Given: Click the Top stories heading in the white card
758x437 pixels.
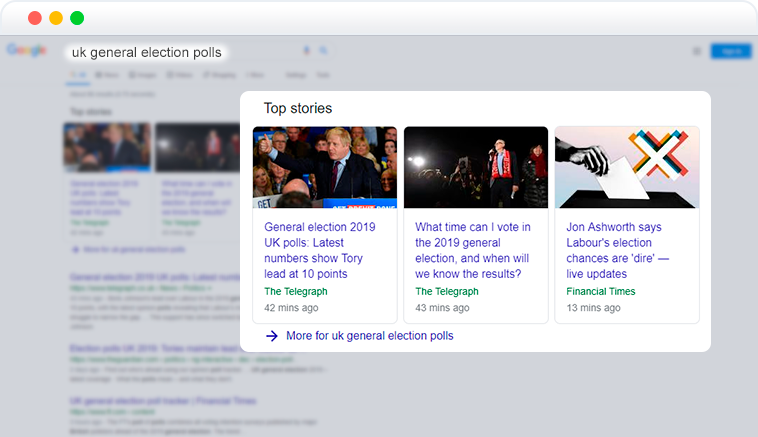Looking at the screenshot, I should pyautogui.click(x=298, y=108).
